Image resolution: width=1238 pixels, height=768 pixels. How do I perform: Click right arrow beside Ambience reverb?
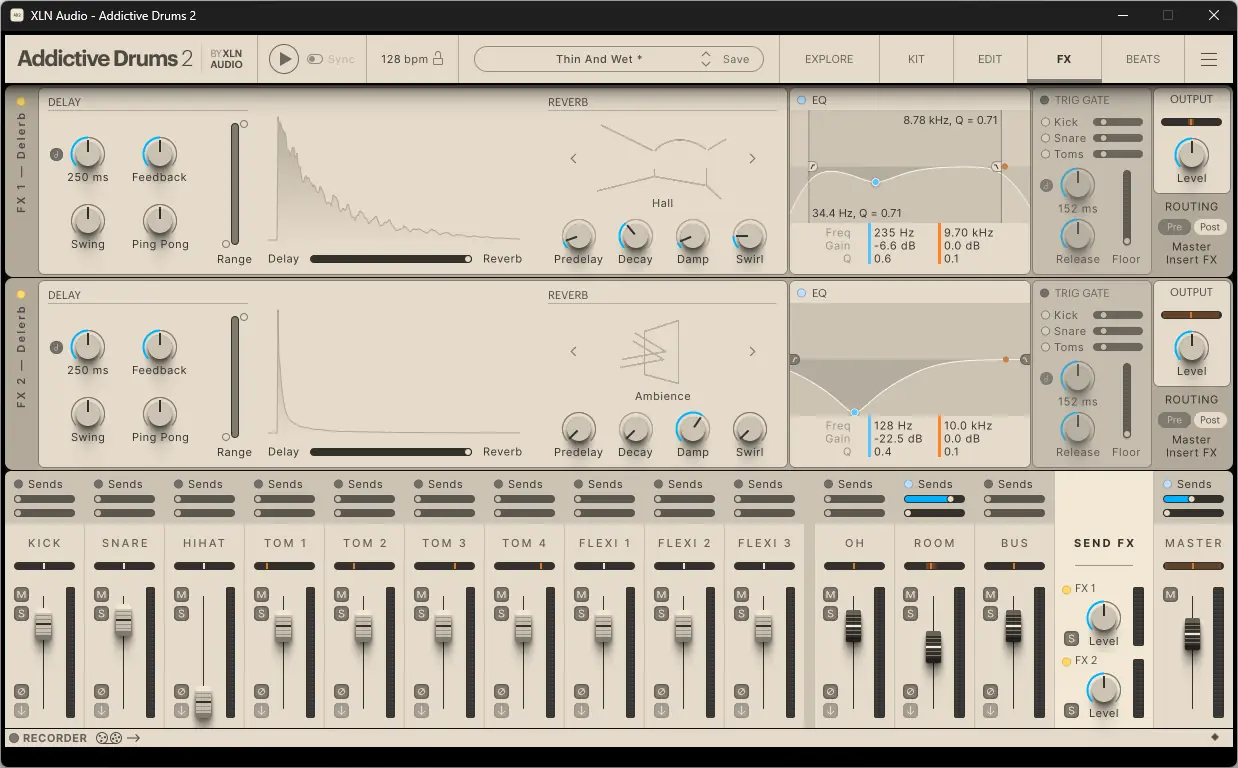(752, 351)
